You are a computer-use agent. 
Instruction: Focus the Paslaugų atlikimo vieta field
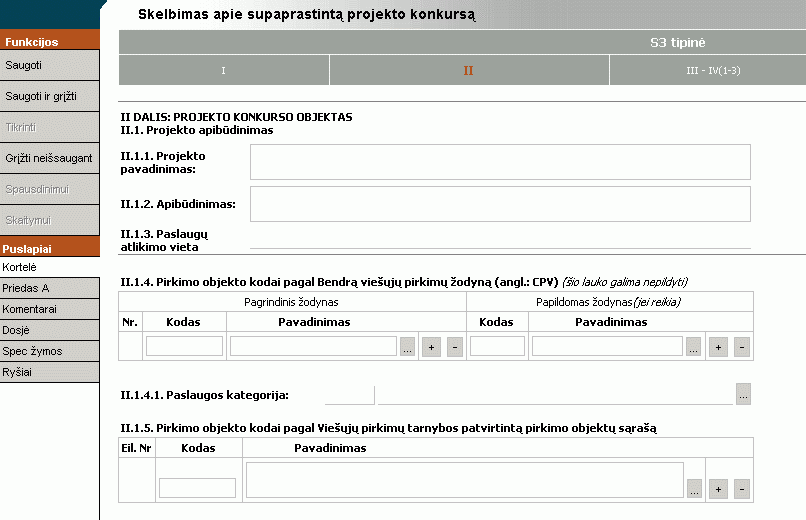500,240
